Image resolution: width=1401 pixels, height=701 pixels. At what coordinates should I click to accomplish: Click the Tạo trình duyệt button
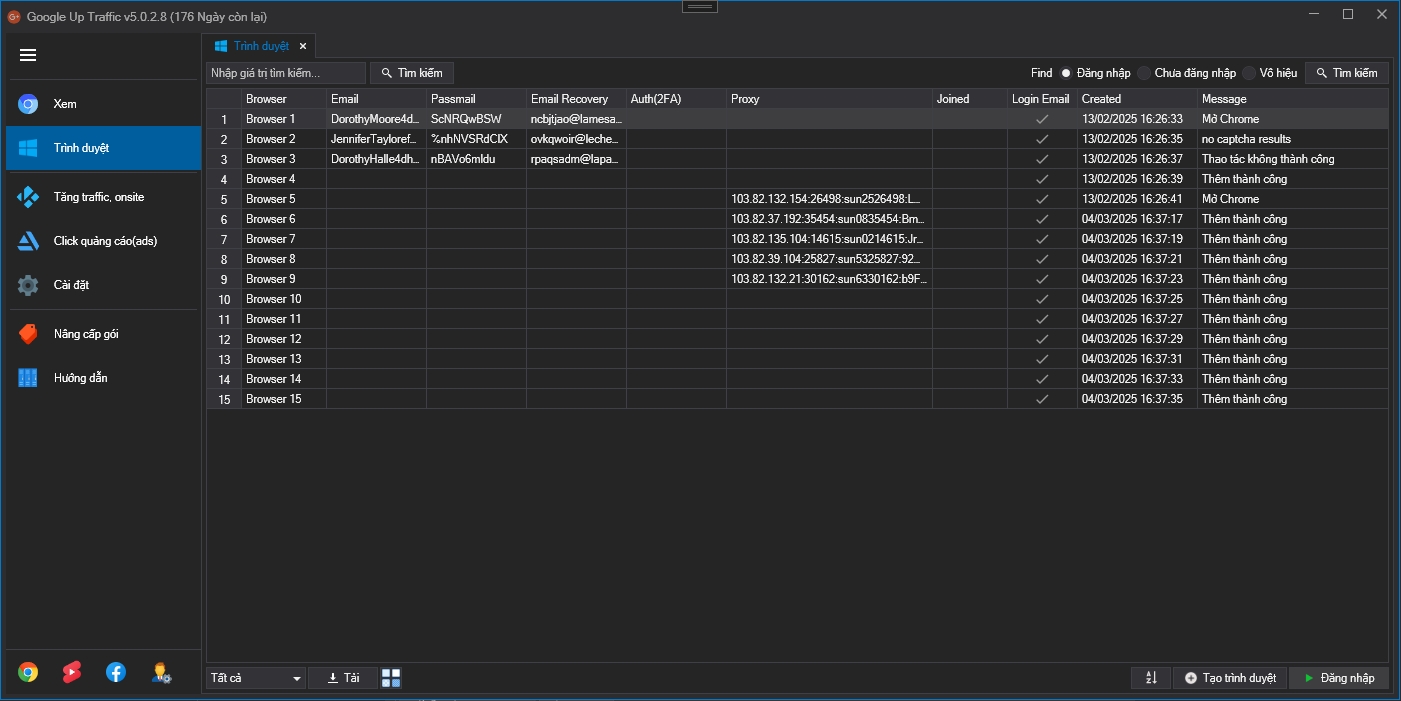pyautogui.click(x=1229, y=678)
